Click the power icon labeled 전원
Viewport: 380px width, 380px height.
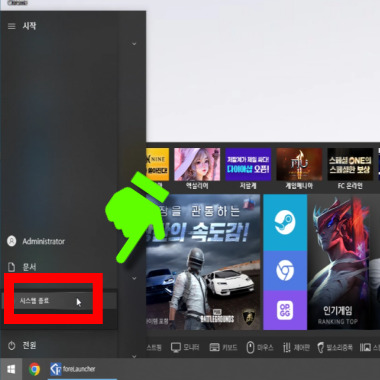(22, 345)
